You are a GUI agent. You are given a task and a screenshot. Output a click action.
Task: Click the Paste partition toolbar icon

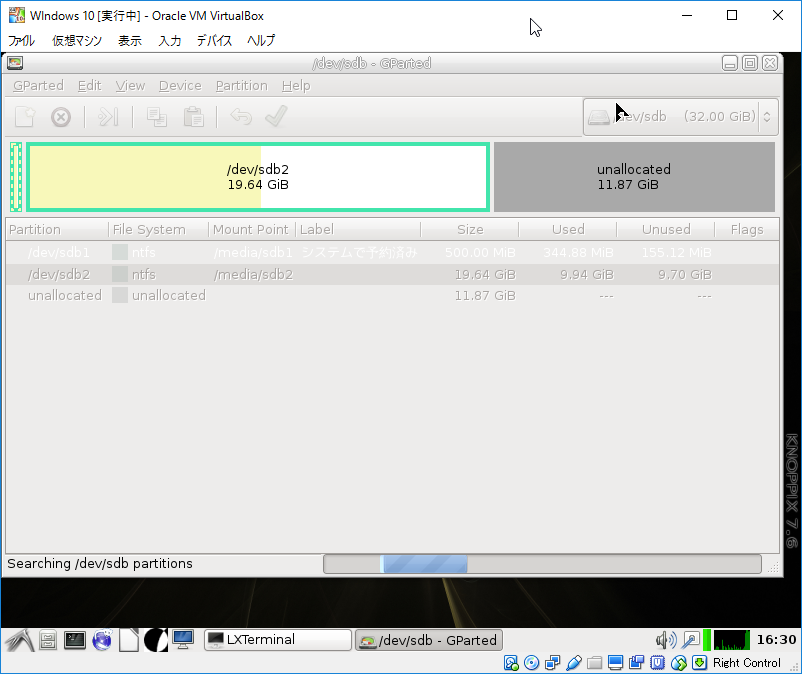pyautogui.click(x=194, y=117)
